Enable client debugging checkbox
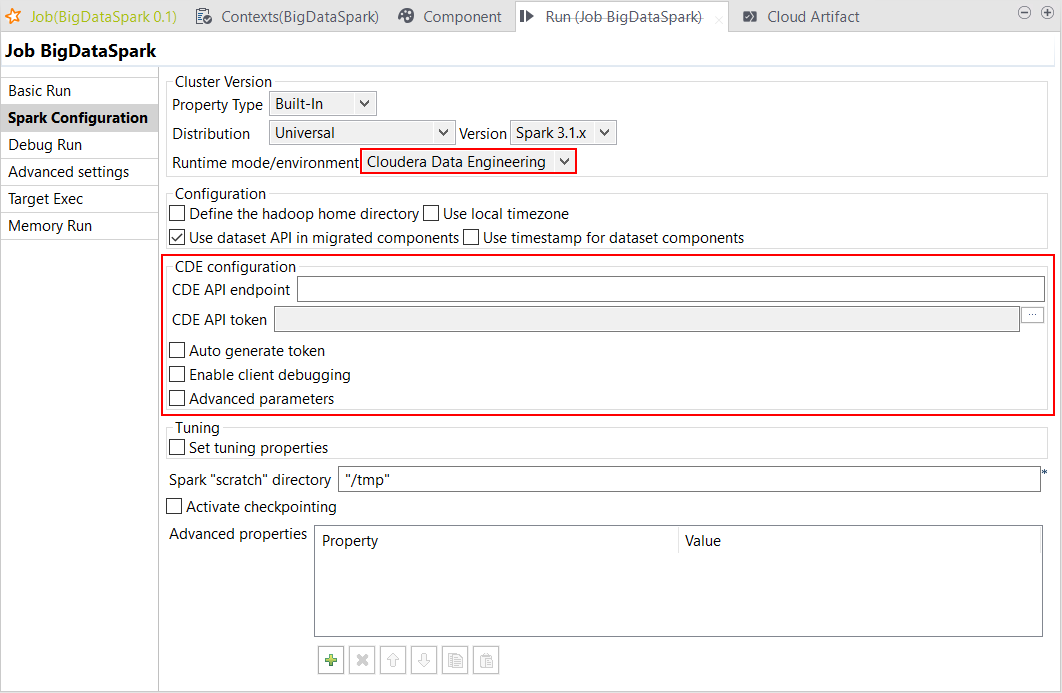 177,374
